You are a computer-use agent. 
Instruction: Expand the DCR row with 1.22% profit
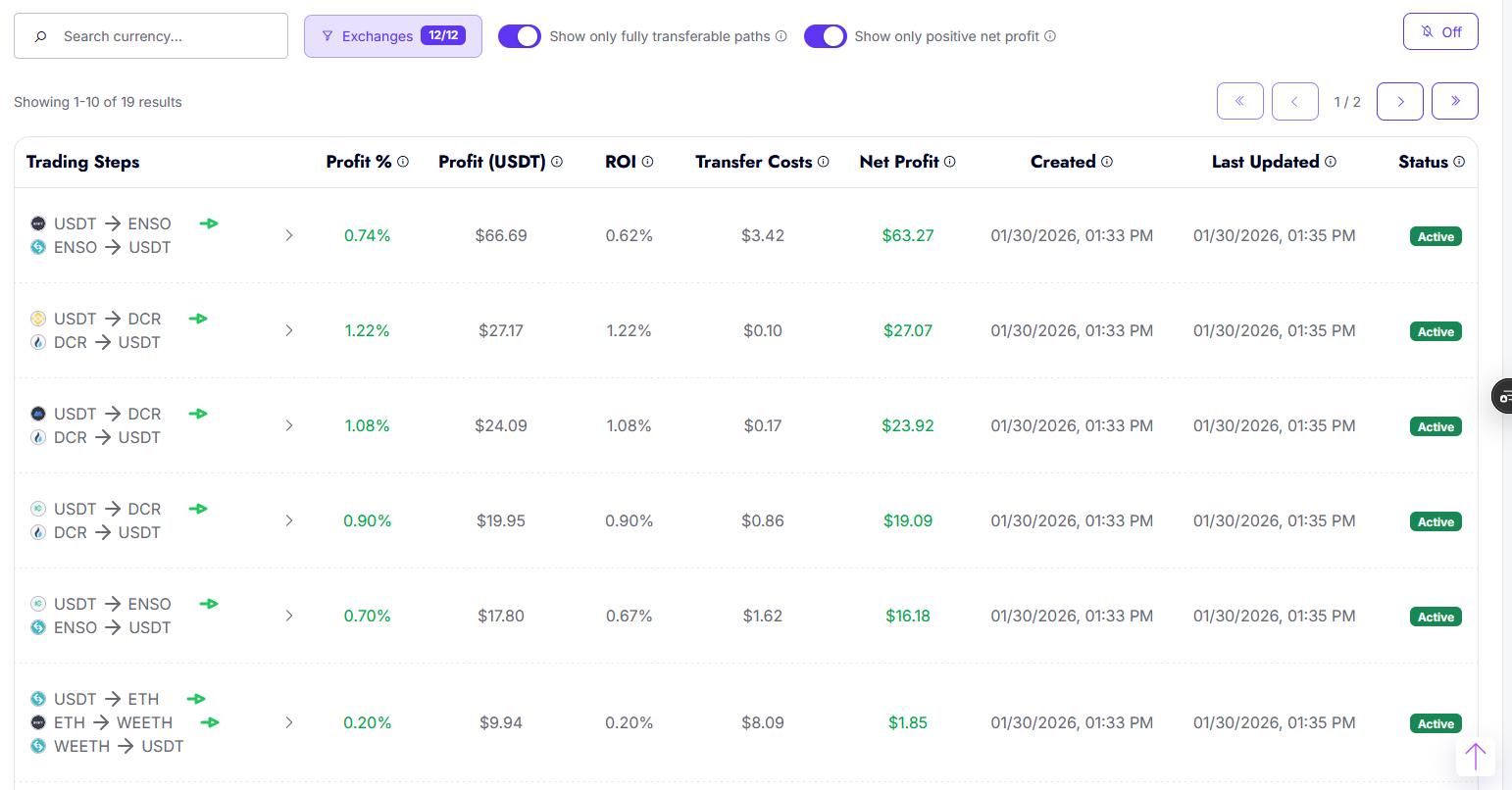[289, 330]
